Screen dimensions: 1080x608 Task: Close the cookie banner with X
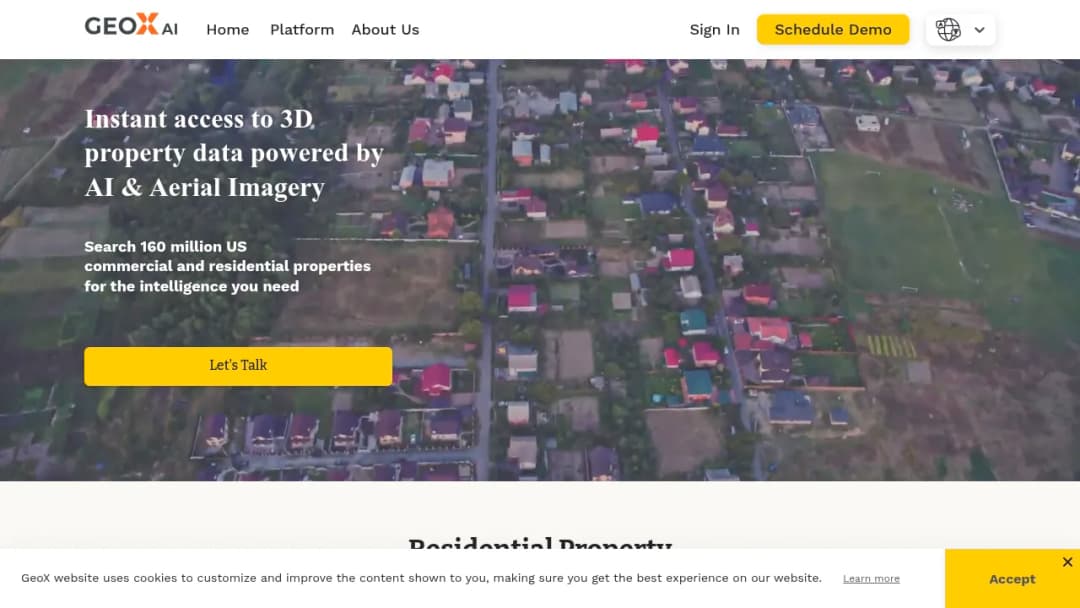(1068, 562)
